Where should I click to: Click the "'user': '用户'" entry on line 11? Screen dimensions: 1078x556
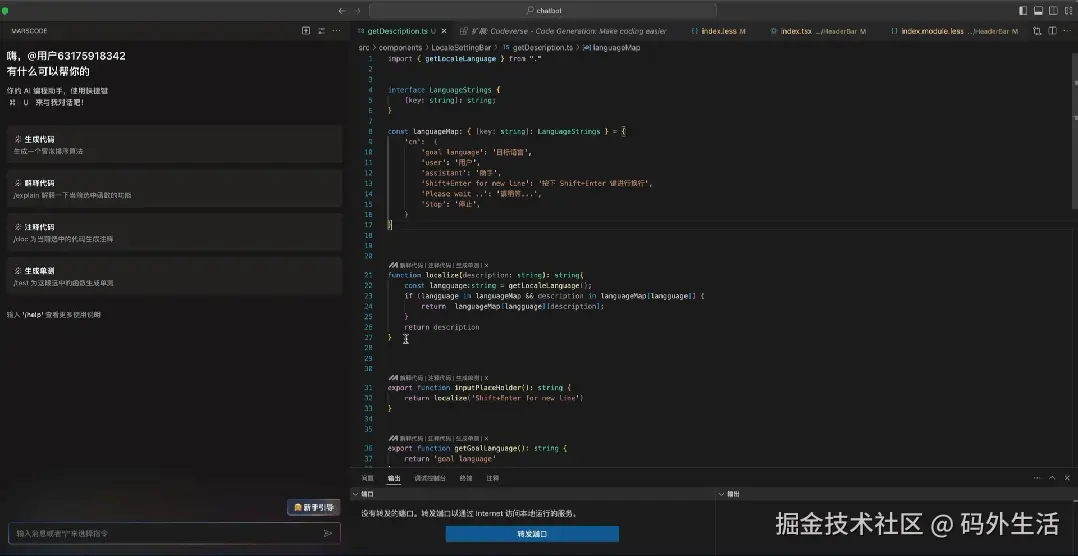tap(450, 163)
